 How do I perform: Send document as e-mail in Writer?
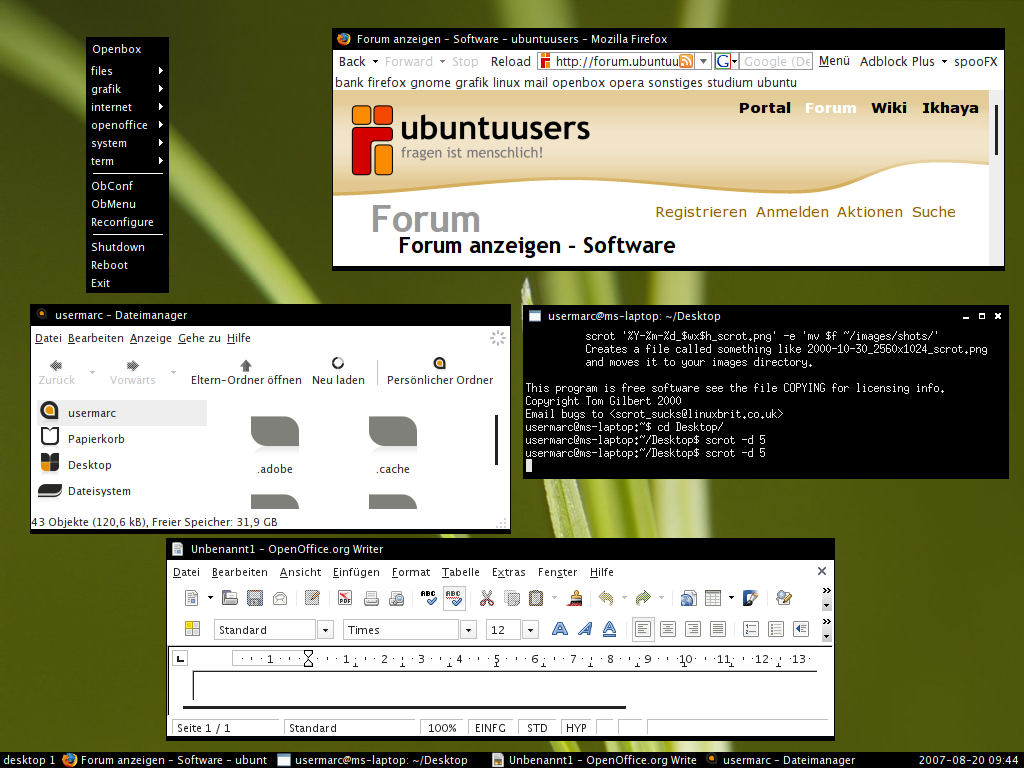pyautogui.click(x=280, y=598)
